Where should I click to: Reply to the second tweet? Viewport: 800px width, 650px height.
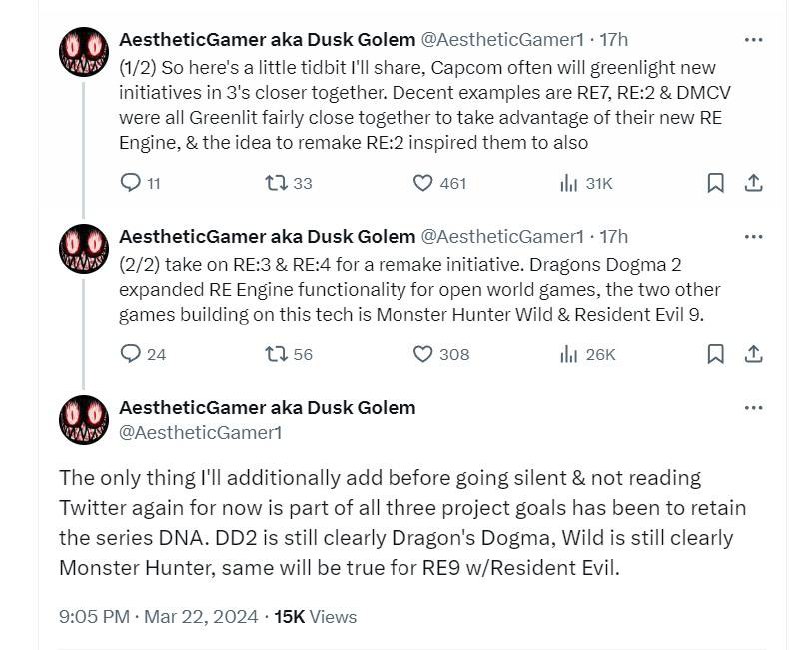pos(130,354)
